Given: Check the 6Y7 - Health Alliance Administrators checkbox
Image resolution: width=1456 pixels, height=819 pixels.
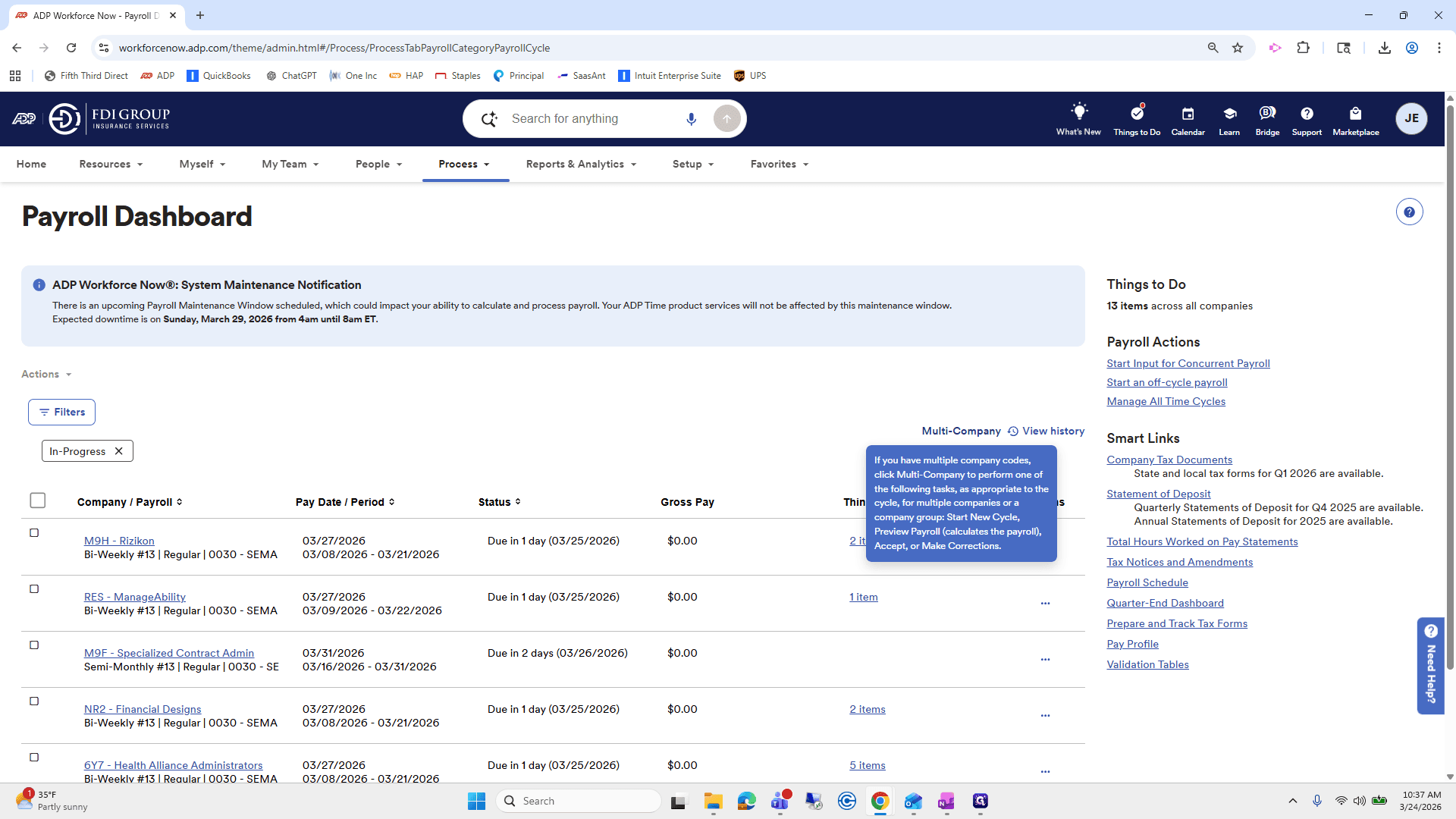Looking at the screenshot, I should [x=34, y=758].
